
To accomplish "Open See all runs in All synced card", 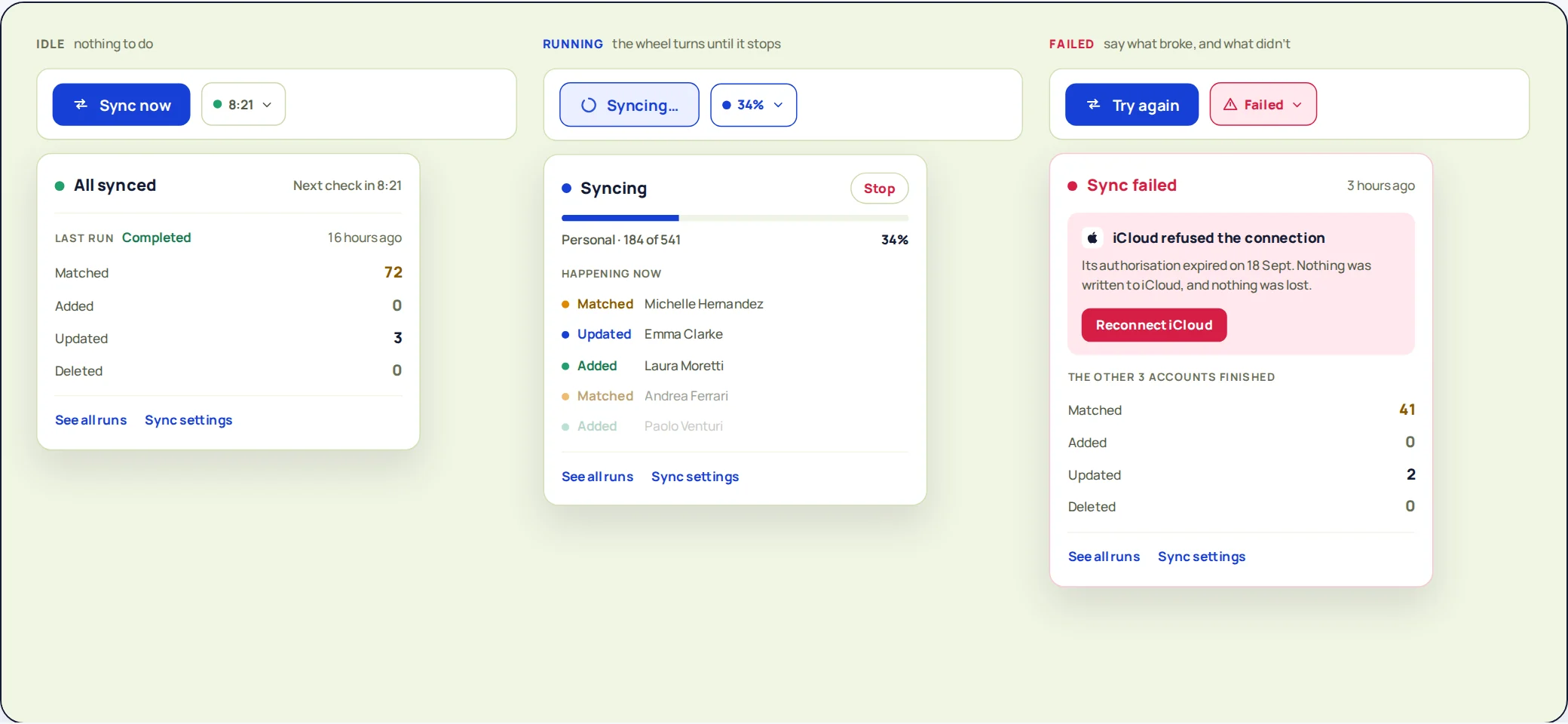I will pos(90,420).
